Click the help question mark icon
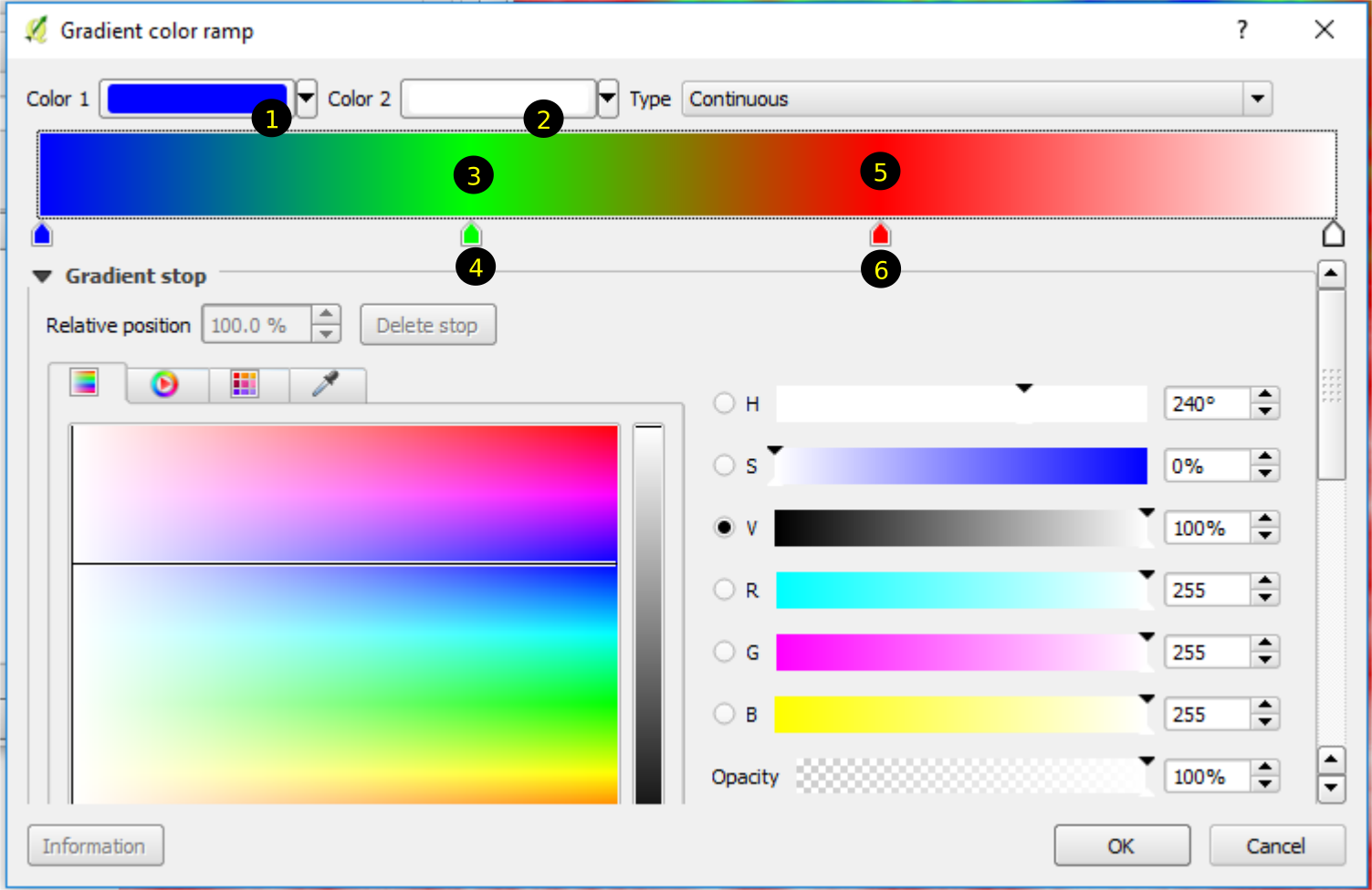The width and height of the screenshot is (1372, 890). (x=1241, y=30)
